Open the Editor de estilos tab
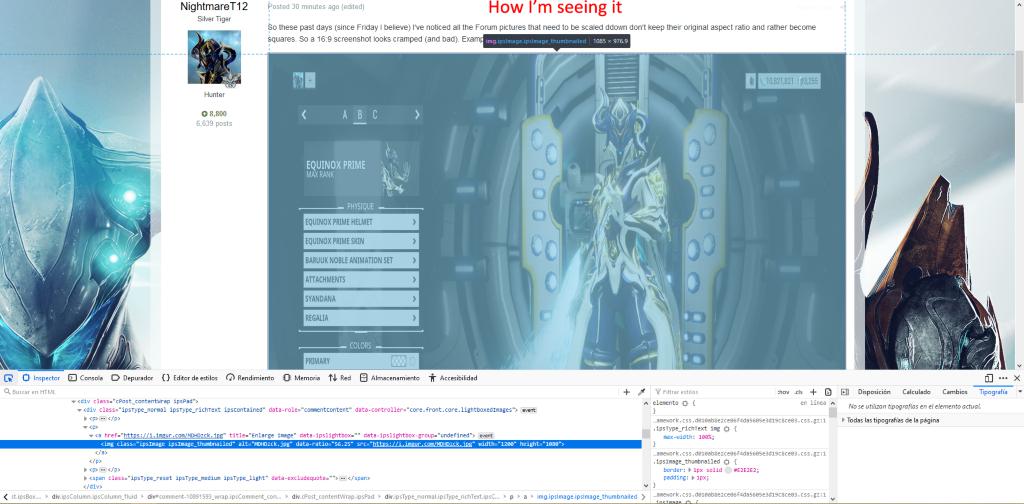 (x=190, y=378)
